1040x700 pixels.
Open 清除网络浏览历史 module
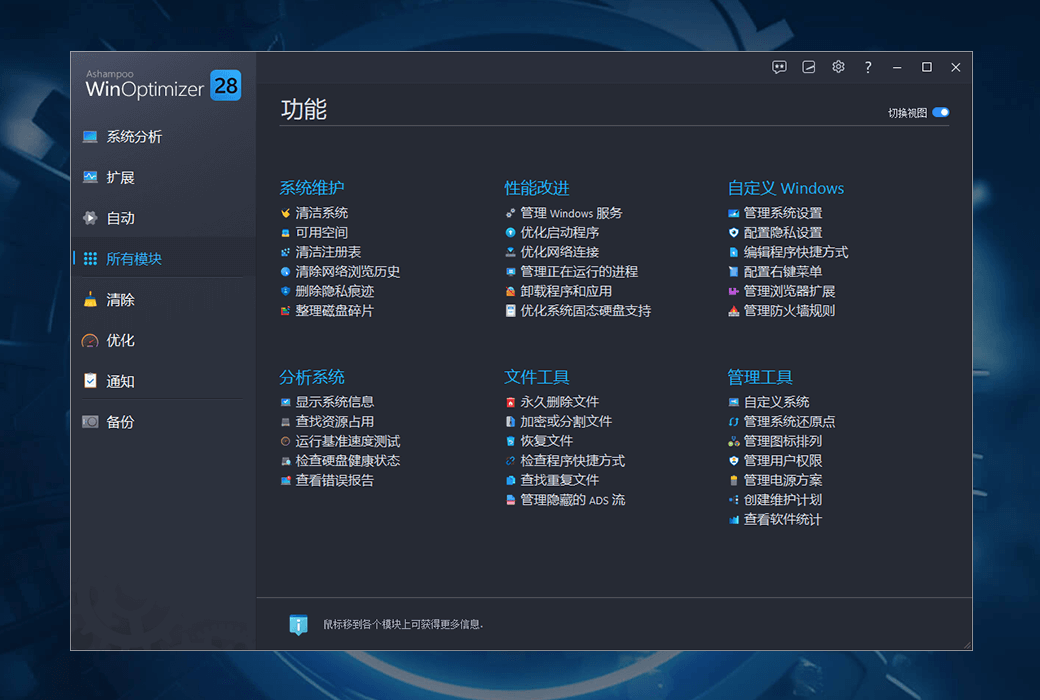[x=347, y=271]
